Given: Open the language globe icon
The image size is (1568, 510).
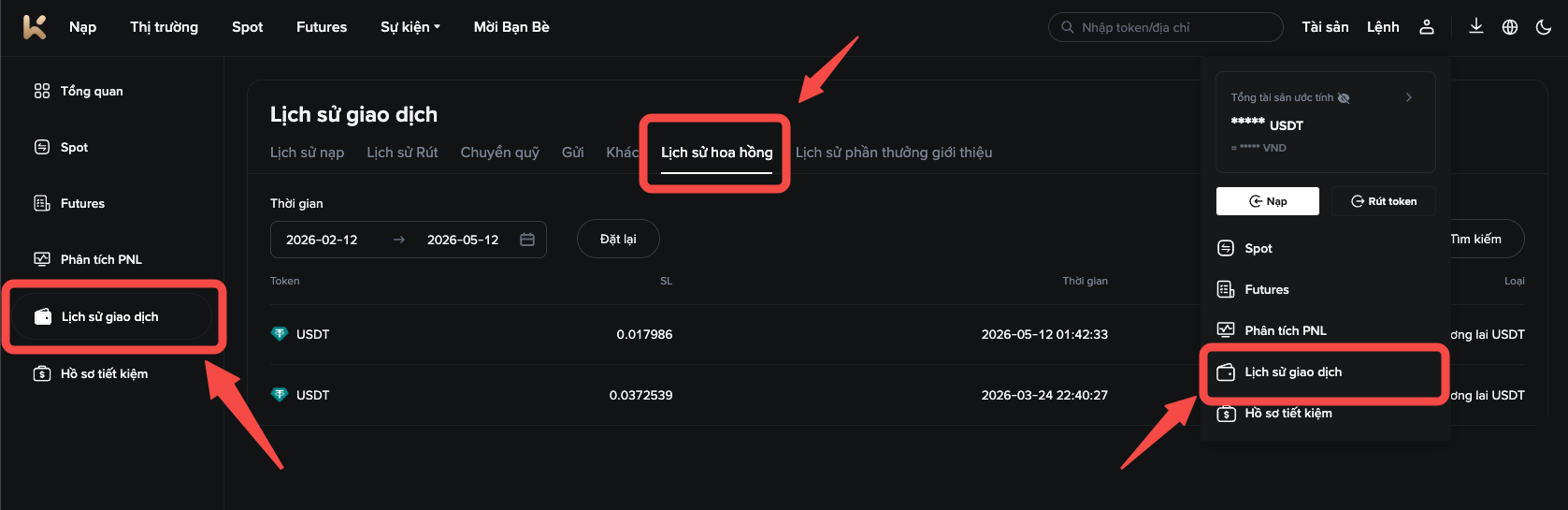Looking at the screenshot, I should point(1510,27).
